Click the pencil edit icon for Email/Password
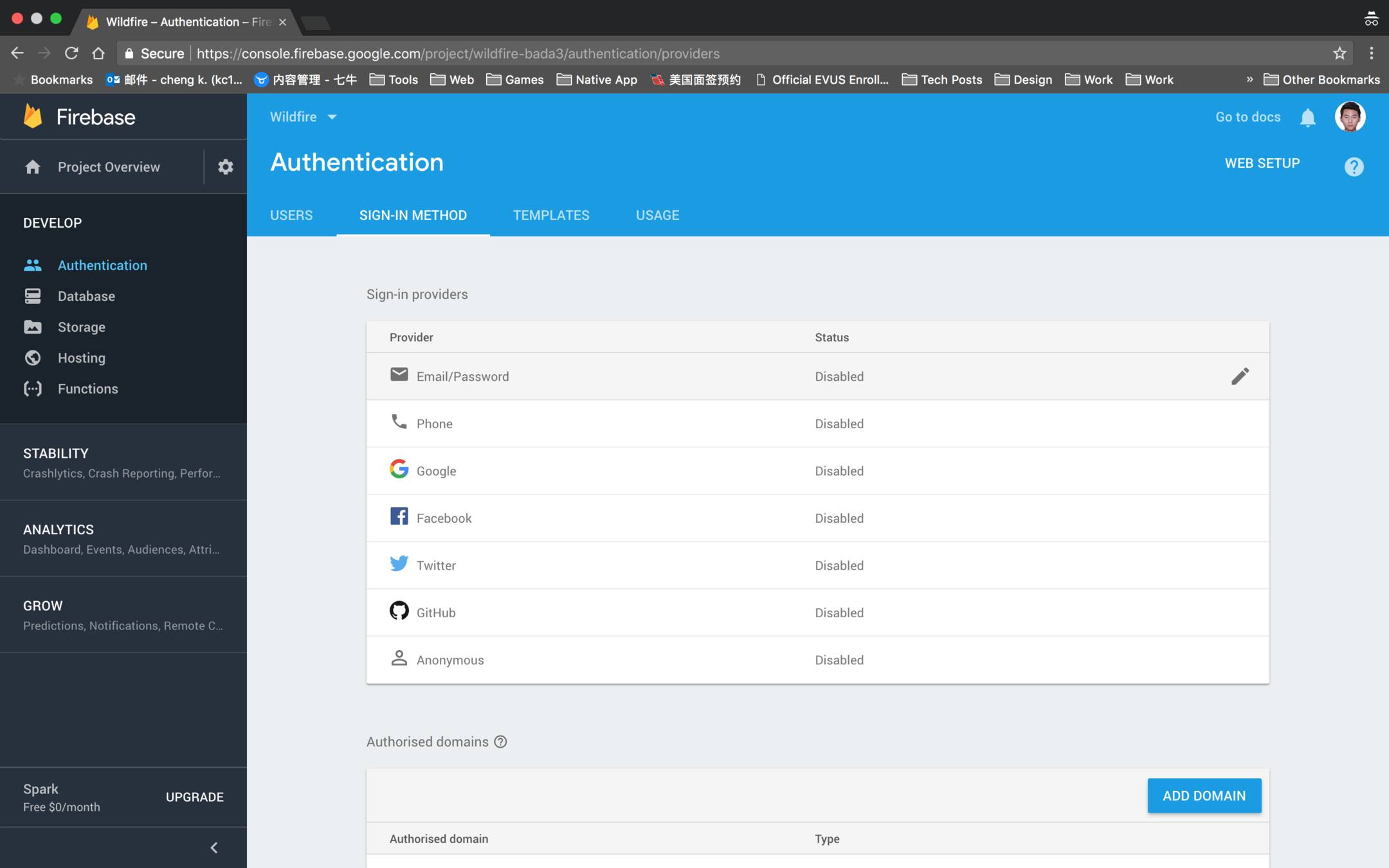The width and height of the screenshot is (1389, 868). 1240,376
